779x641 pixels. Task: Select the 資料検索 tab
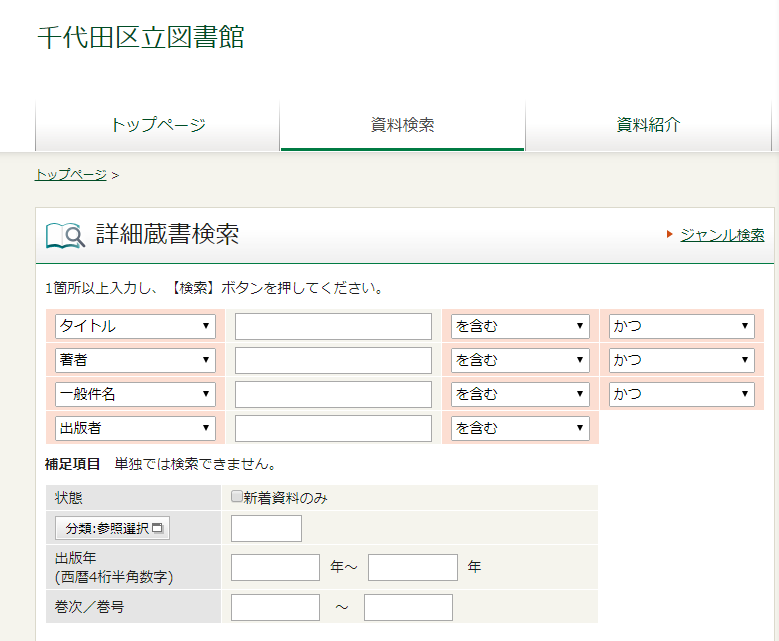(x=402, y=125)
